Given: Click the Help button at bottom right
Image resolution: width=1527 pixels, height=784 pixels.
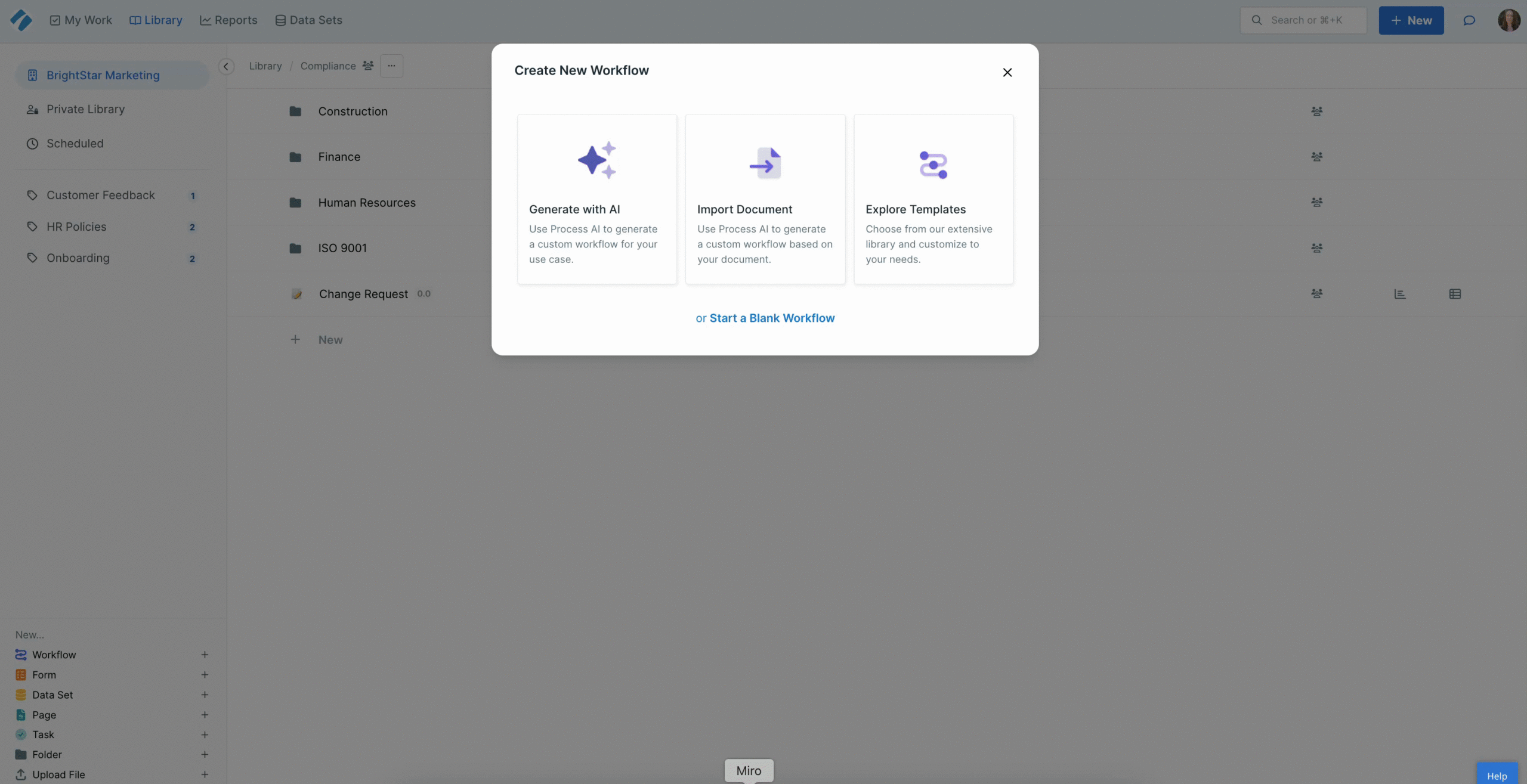Looking at the screenshot, I should [x=1498, y=776].
